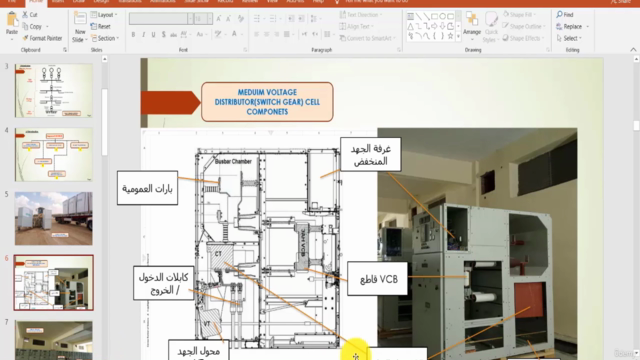Toggle italic formatting
Screen dimensions: 640x360
click(x=143, y=35)
